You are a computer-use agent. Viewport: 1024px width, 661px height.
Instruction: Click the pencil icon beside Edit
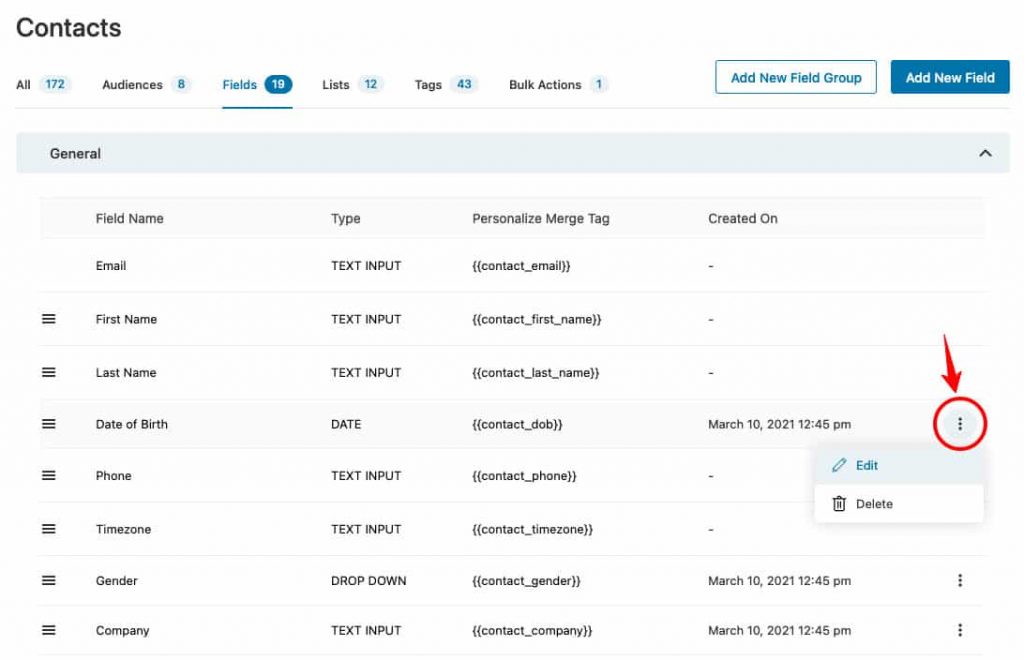tap(839, 465)
